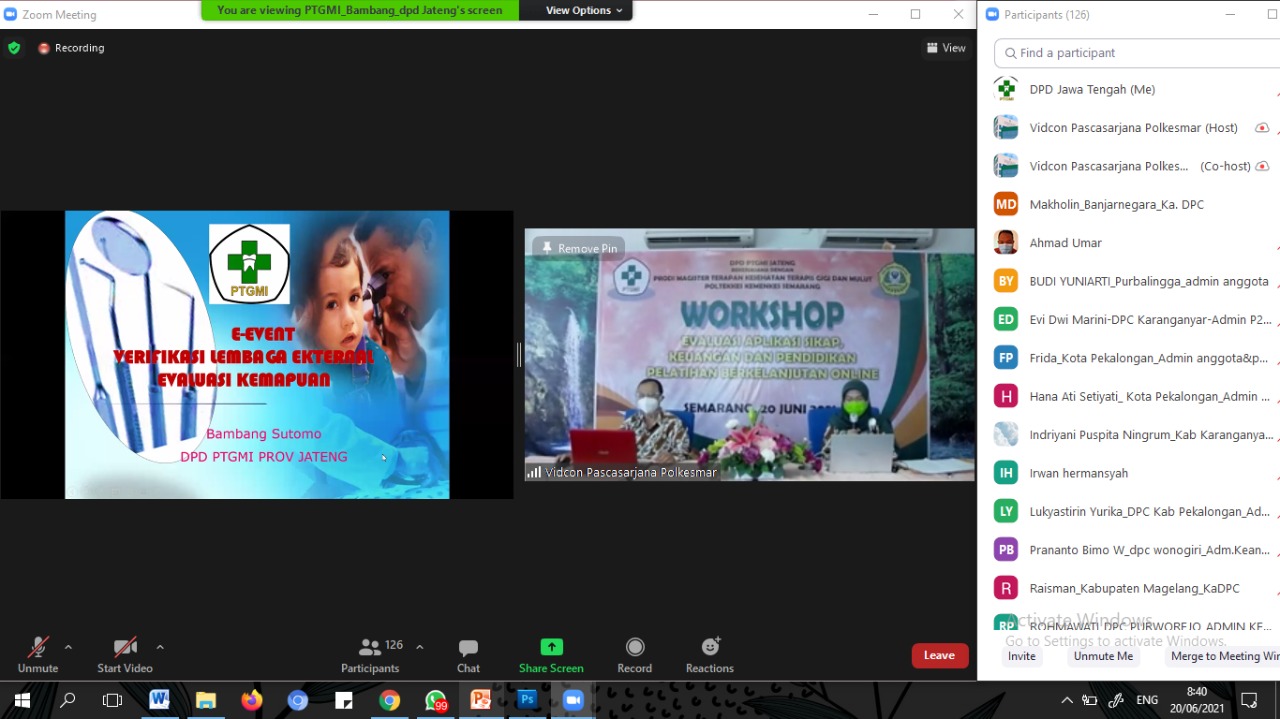Open Google Chrome from taskbar

click(389, 700)
